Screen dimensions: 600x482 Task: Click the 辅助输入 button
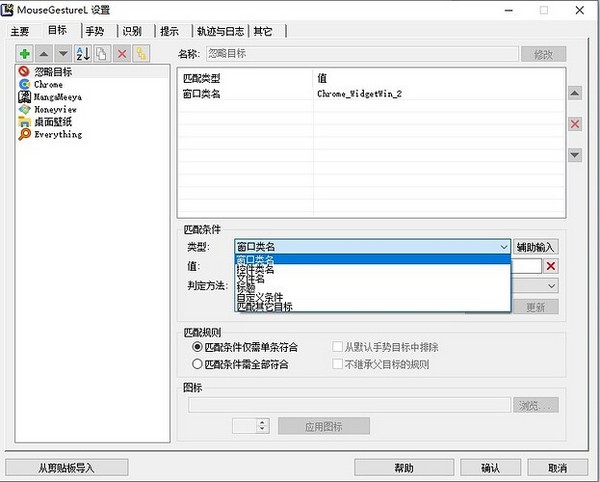[537, 246]
